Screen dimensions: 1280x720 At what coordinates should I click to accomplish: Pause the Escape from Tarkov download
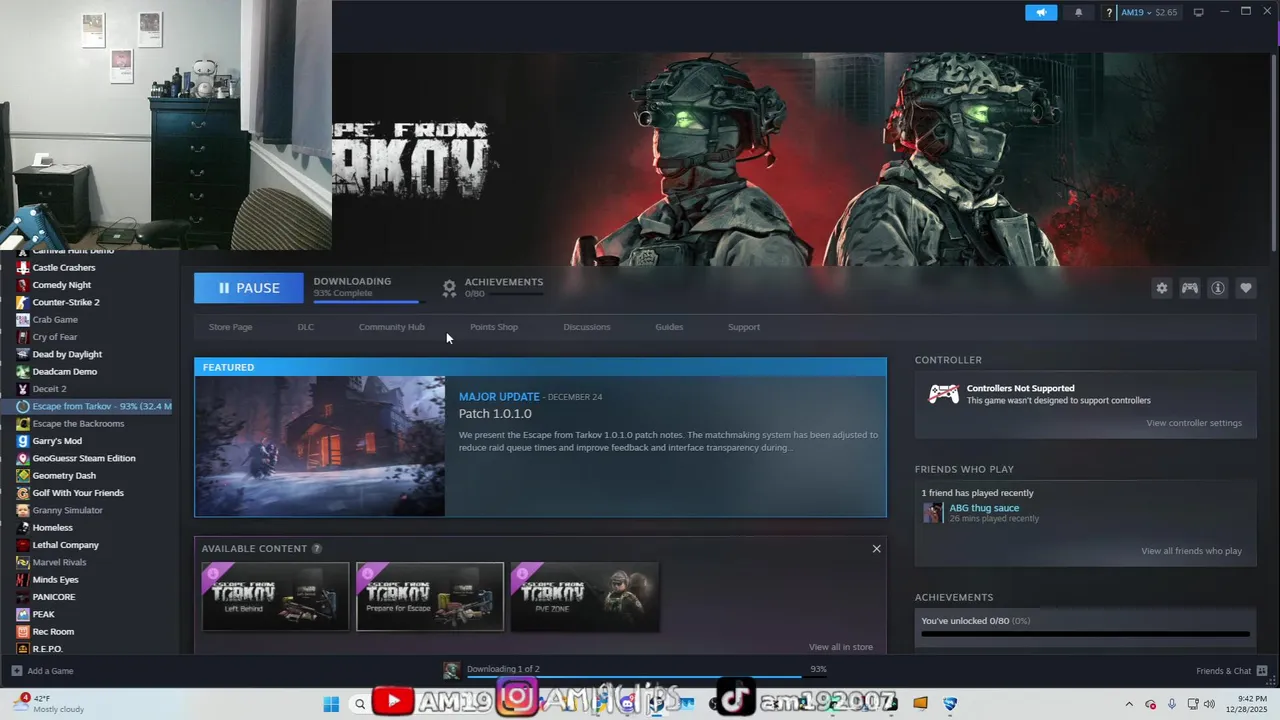(x=249, y=288)
